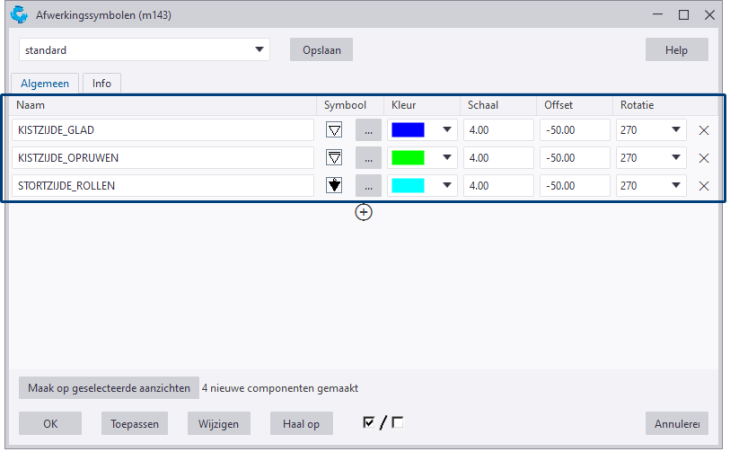Image resolution: width=730 pixels, height=452 pixels.
Task: Add a new row with the plus icon
Action: [x=363, y=212]
